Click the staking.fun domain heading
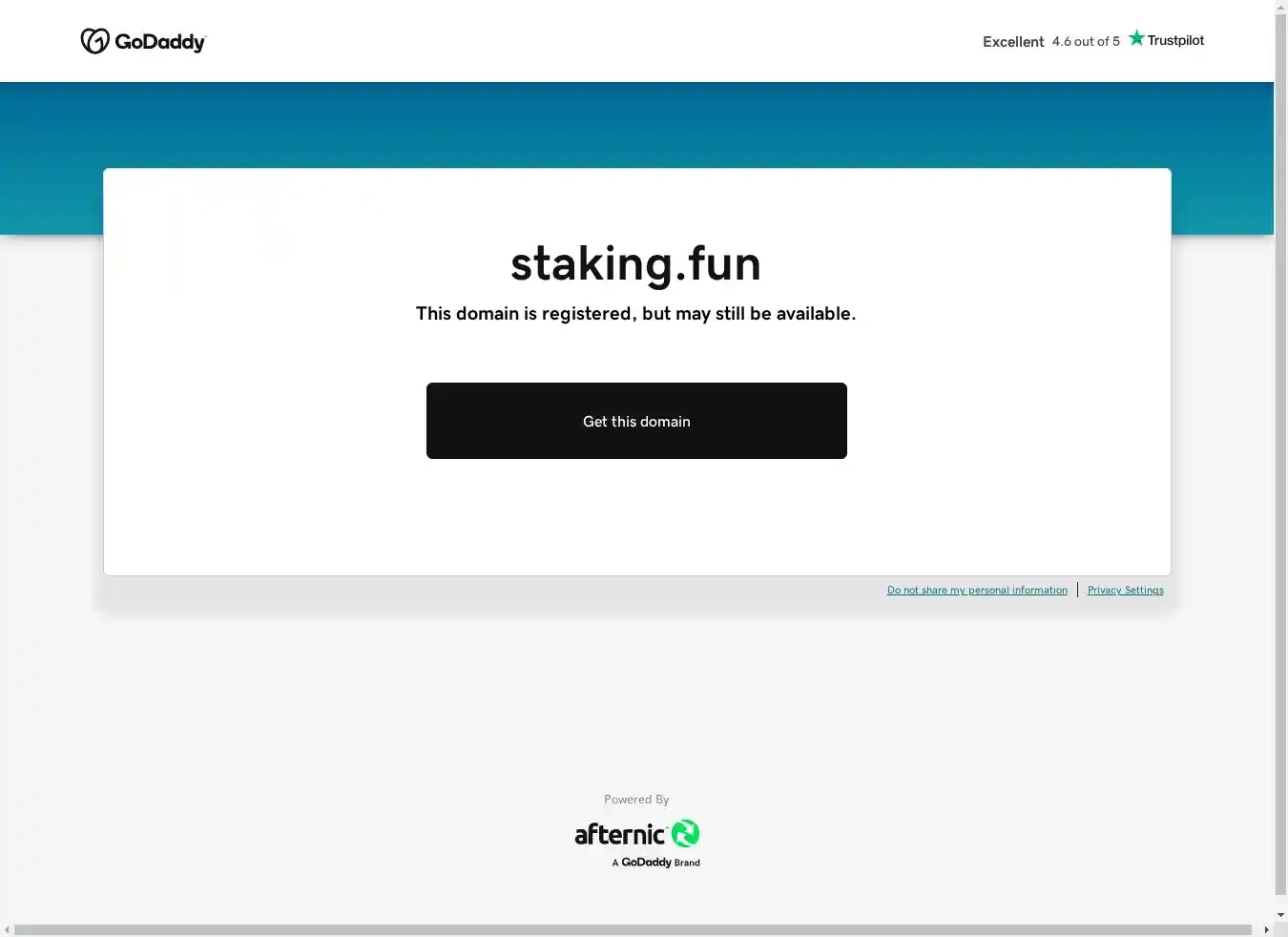 (635, 264)
